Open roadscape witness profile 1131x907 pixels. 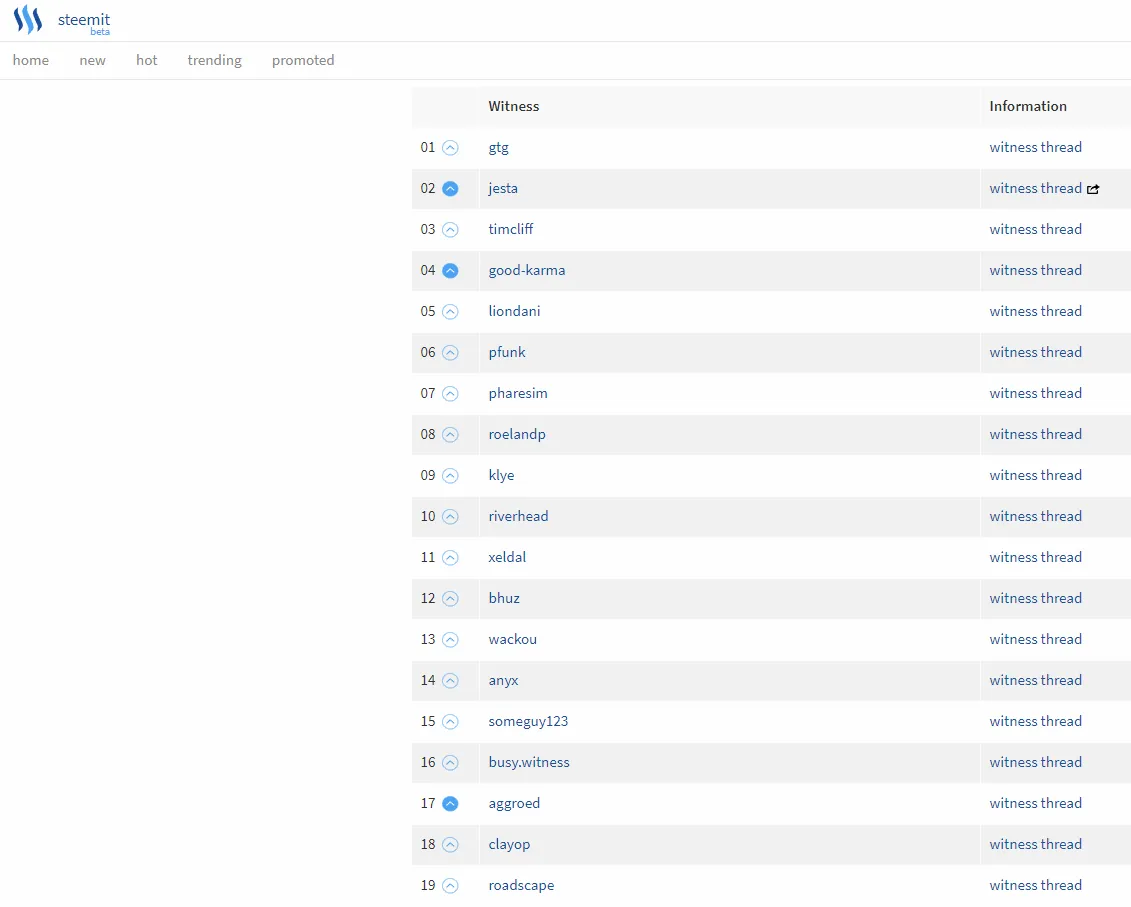click(x=522, y=885)
